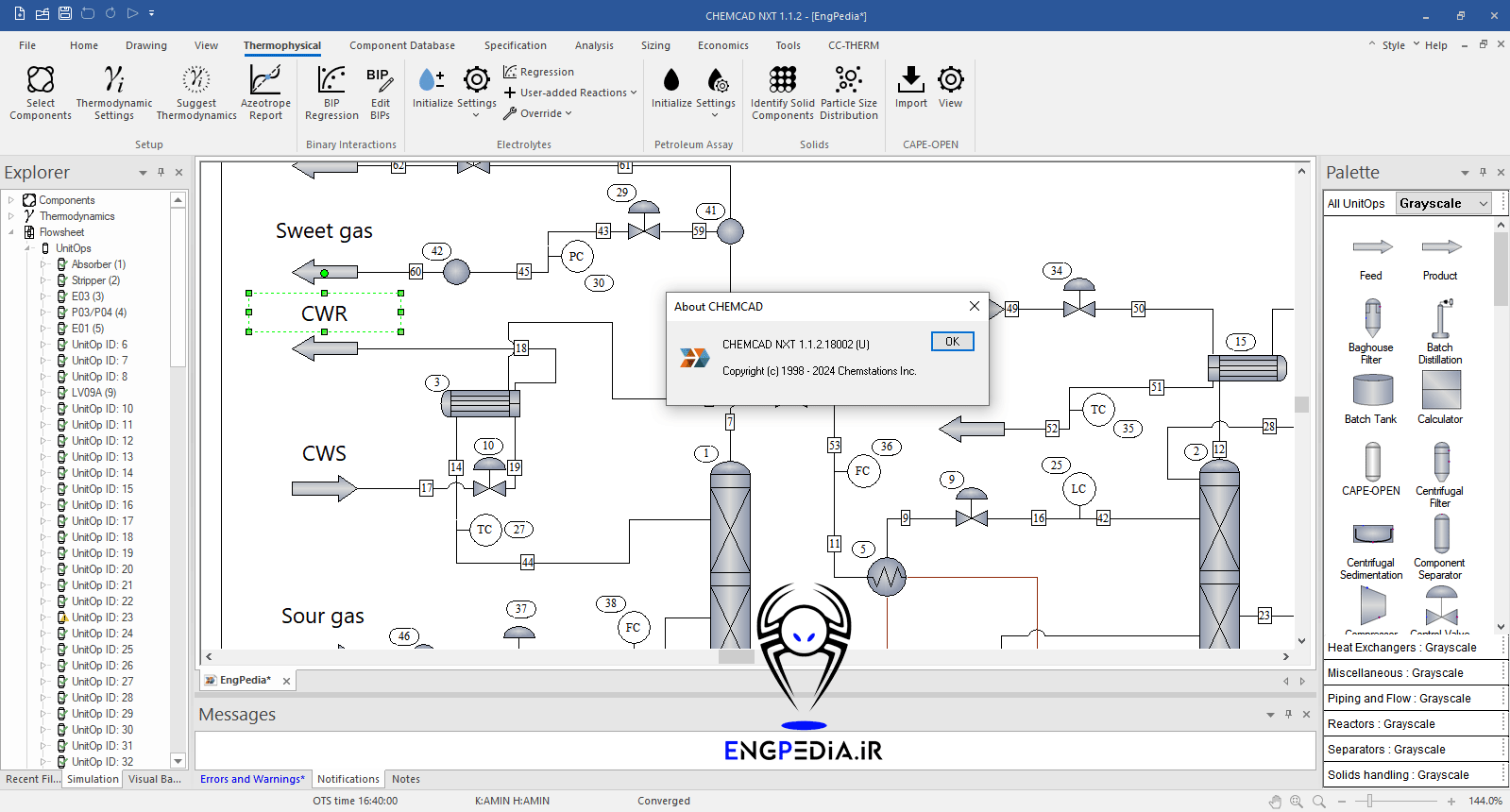This screenshot has width=1510, height=812.
Task: Click flowsheet horizontal scrollbar thumb
Action: click(x=736, y=656)
